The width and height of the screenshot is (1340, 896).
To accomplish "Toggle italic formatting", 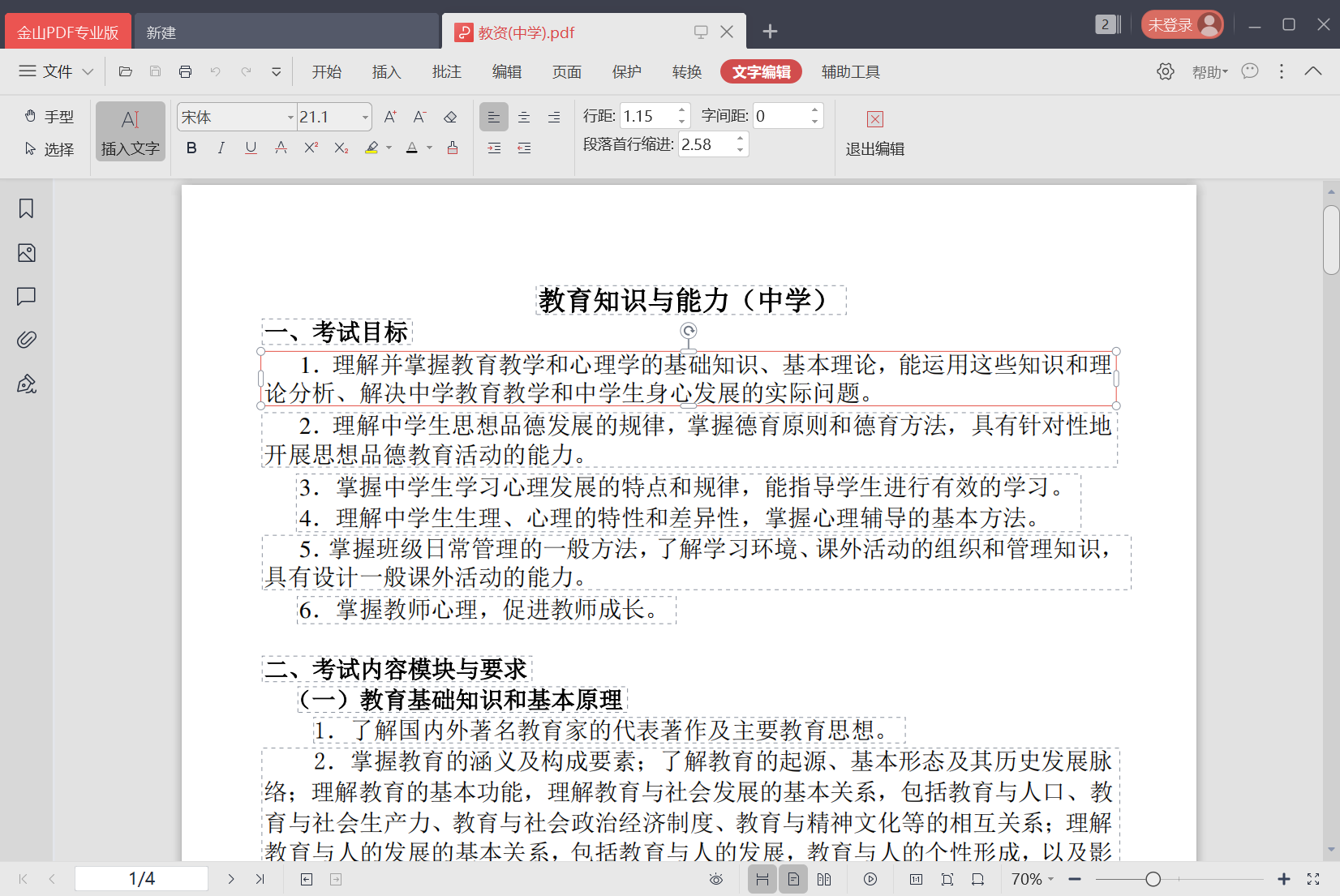I will click(221, 148).
